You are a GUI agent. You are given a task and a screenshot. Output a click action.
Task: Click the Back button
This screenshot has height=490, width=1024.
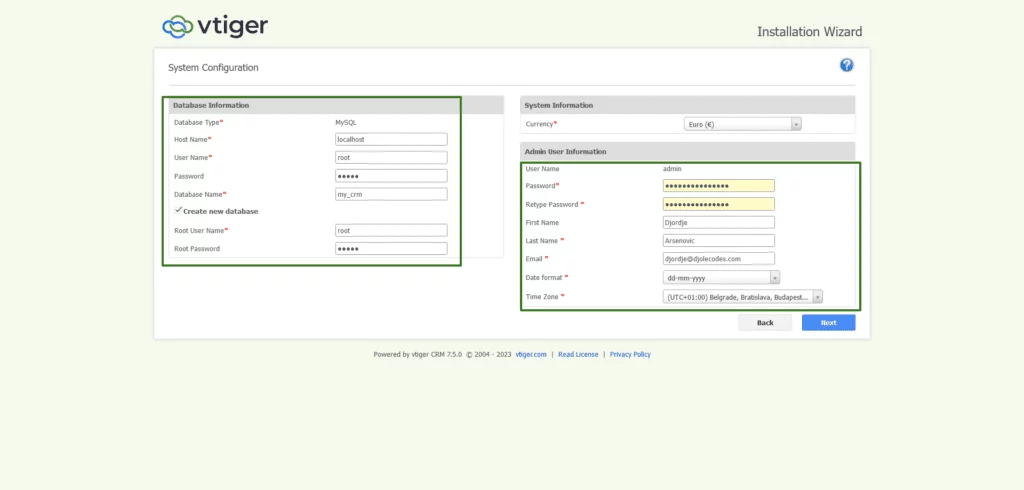click(x=765, y=323)
